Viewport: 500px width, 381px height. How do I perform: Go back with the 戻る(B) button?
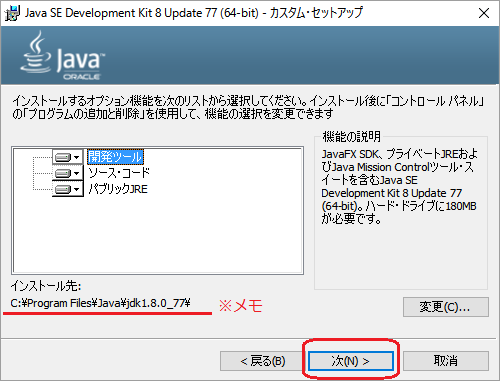tap(262, 361)
